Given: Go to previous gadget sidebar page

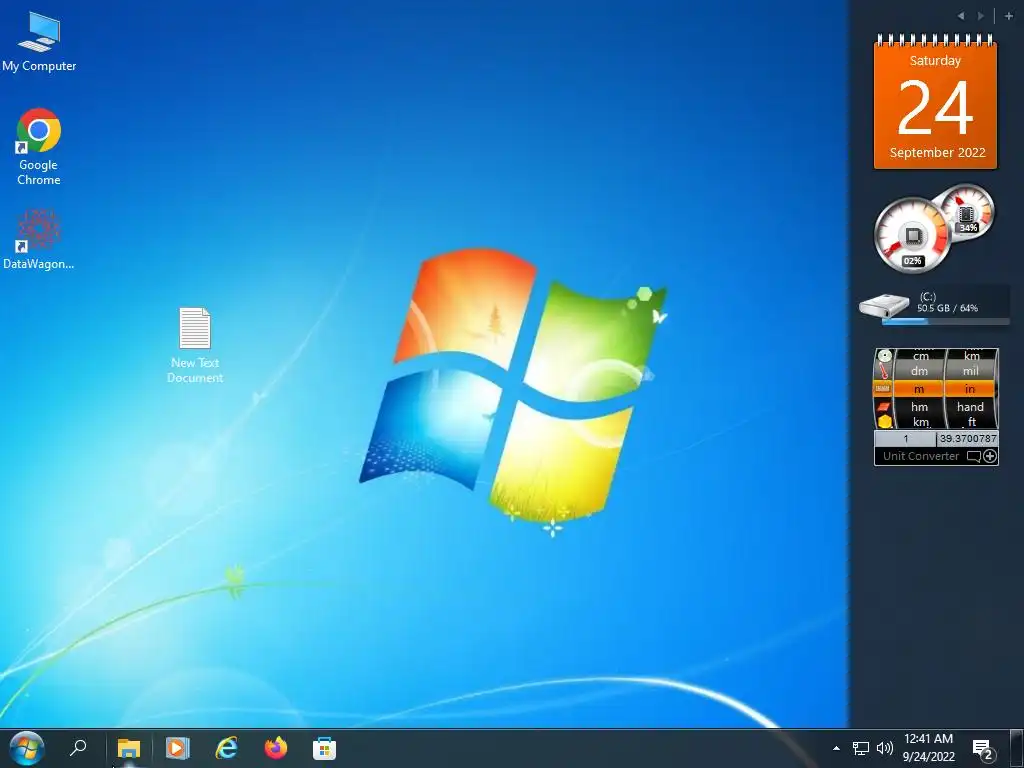Looking at the screenshot, I should (x=961, y=16).
